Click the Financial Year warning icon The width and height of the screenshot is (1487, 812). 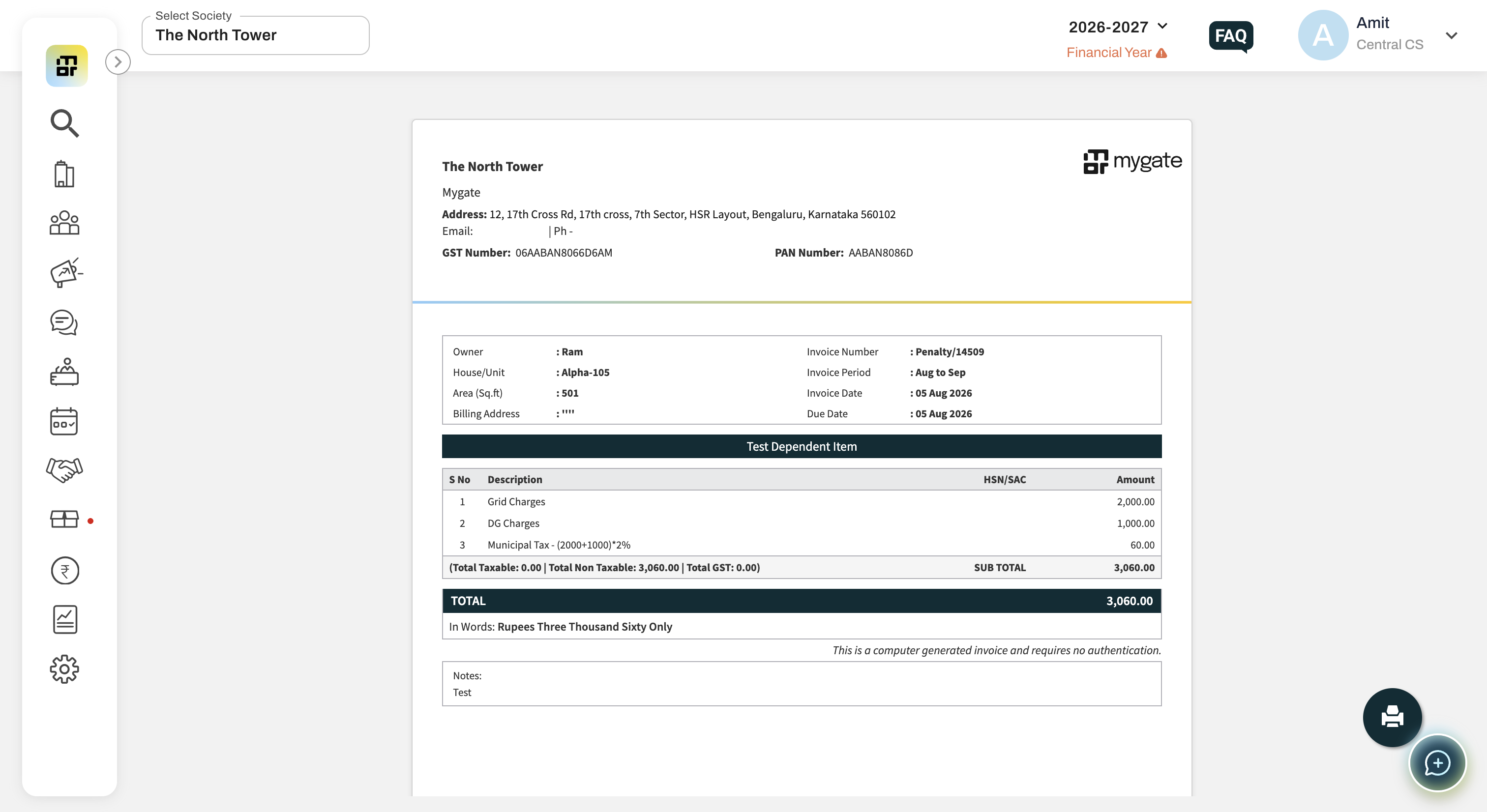(x=1161, y=53)
